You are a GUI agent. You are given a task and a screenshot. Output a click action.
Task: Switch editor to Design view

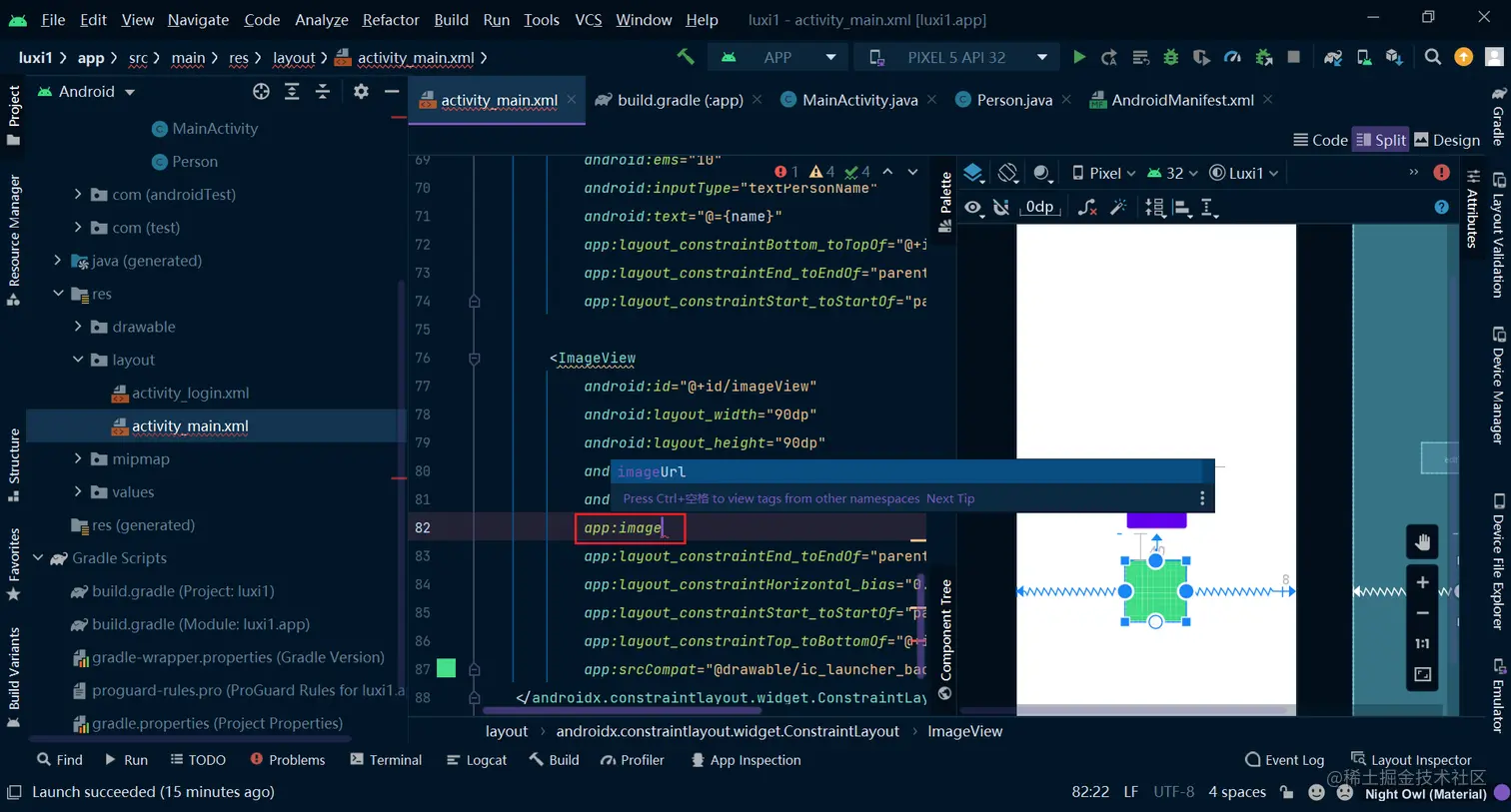(1447, 140)
